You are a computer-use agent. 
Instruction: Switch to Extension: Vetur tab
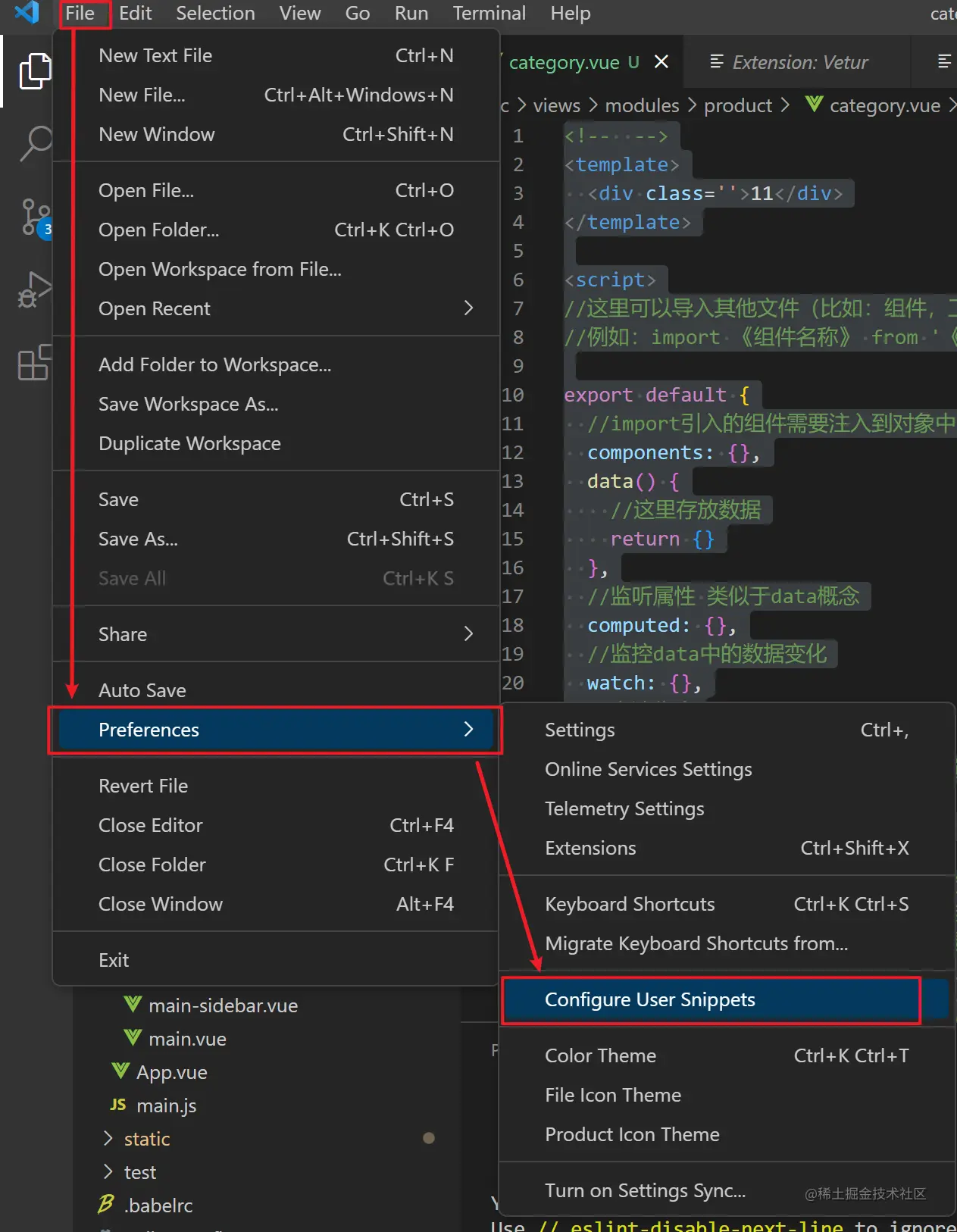coord(796,62)
